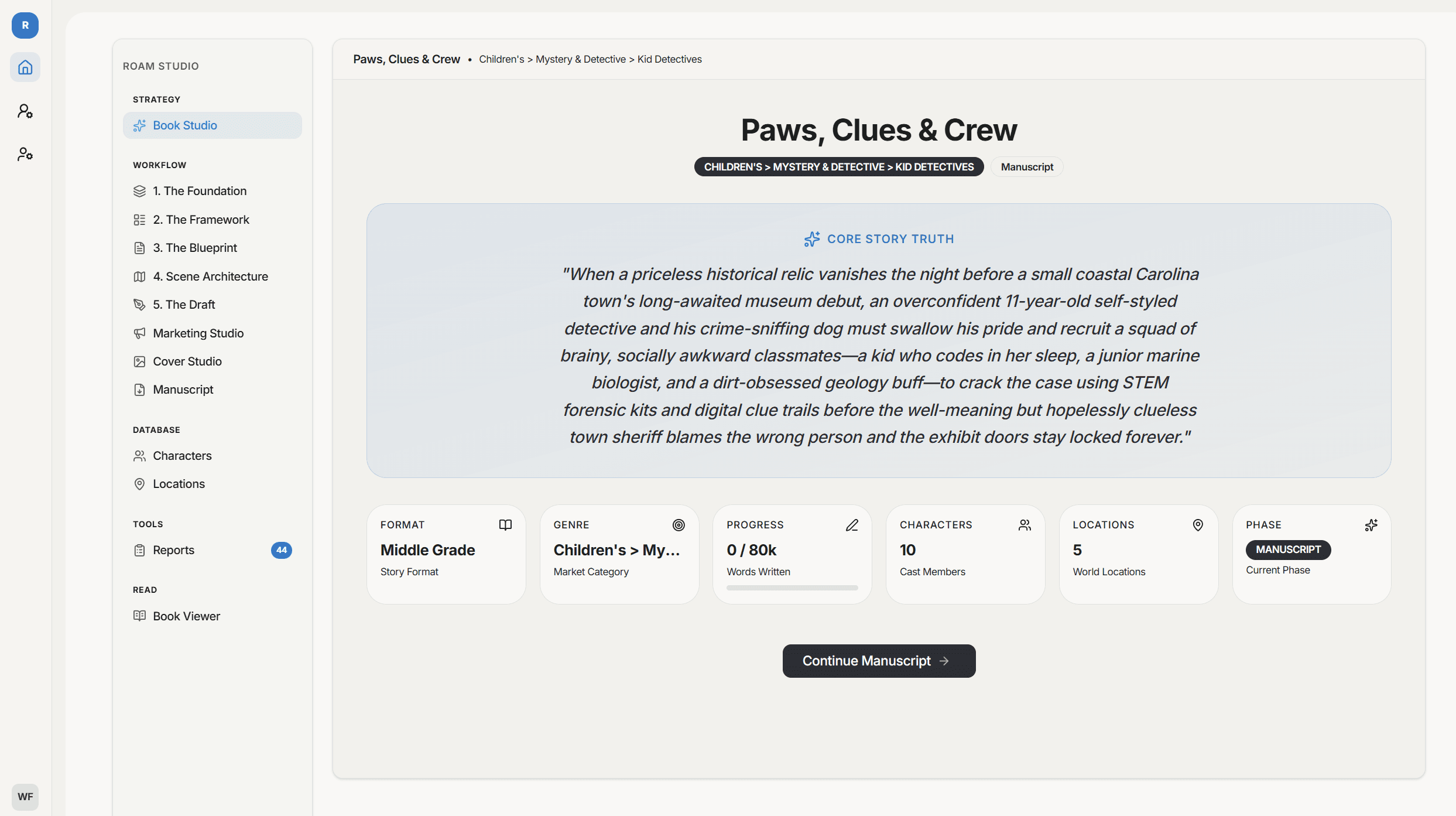Click the target icon on the Genre card

pyautogui.click(x=679, y=525)
